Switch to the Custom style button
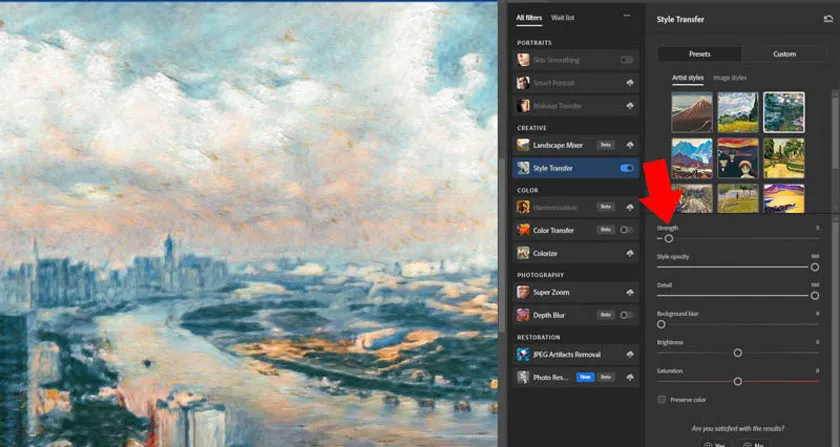Viewport: 840px width, 447px height. pyautogui.click(x=784, y=53)
